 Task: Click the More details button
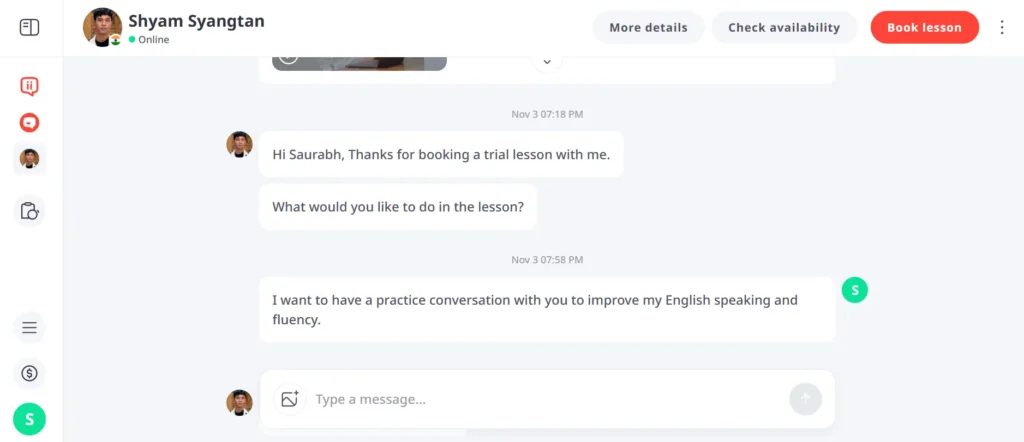point(648,28)
